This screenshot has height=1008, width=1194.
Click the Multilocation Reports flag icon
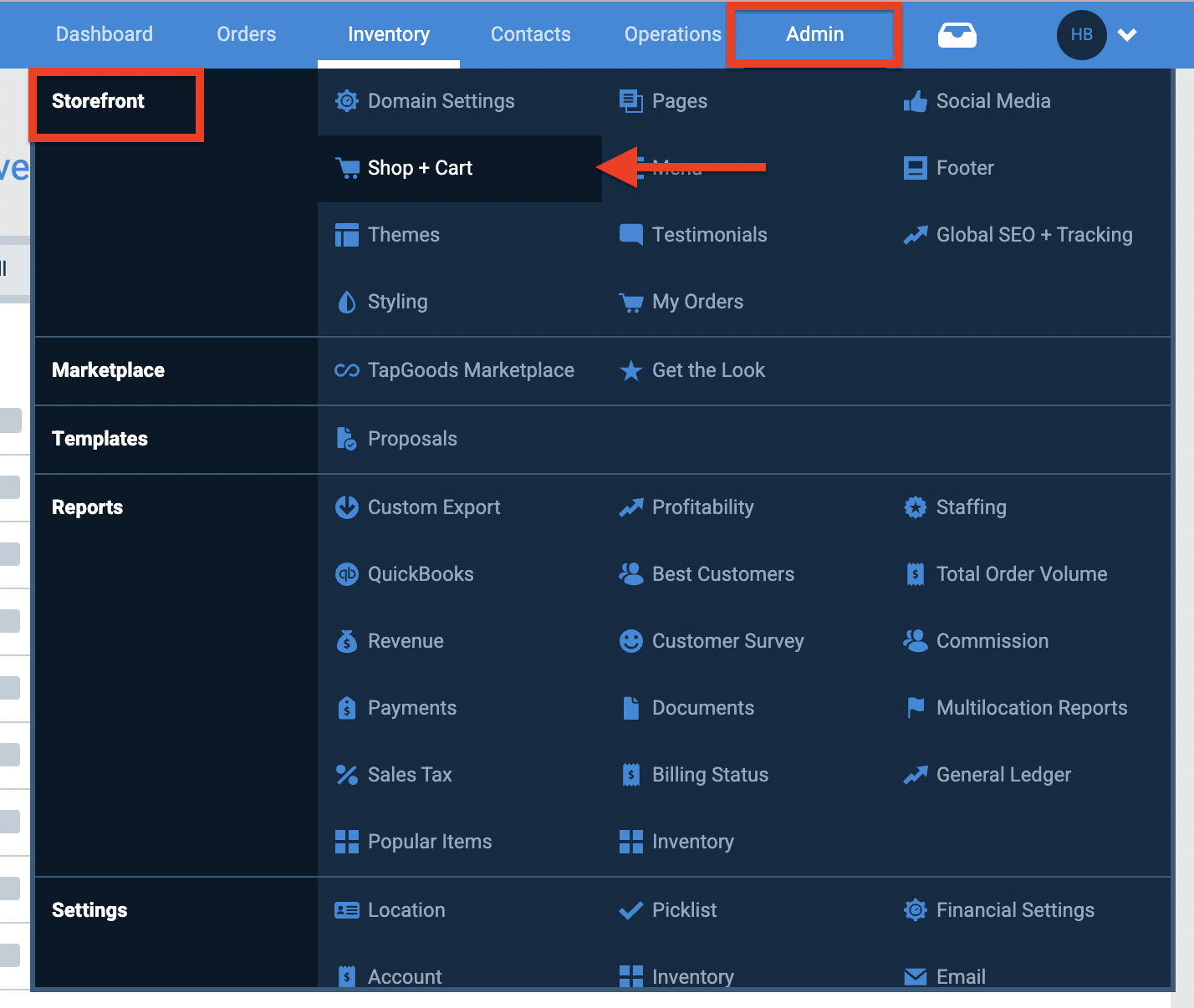tap(916, 708)
